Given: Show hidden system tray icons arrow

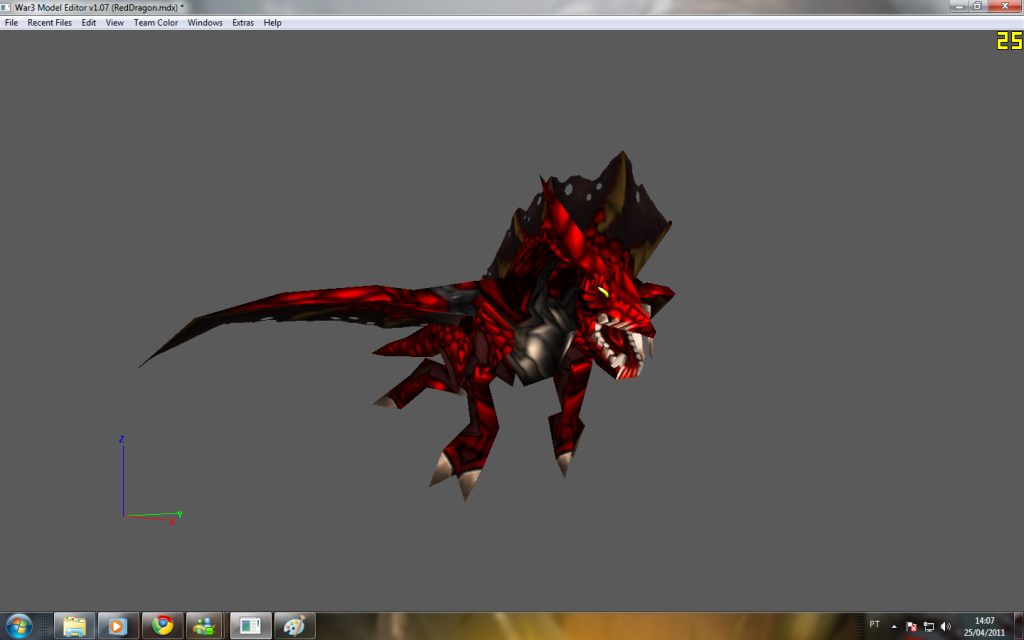Looking at the screenshot, I should (894, 626).
